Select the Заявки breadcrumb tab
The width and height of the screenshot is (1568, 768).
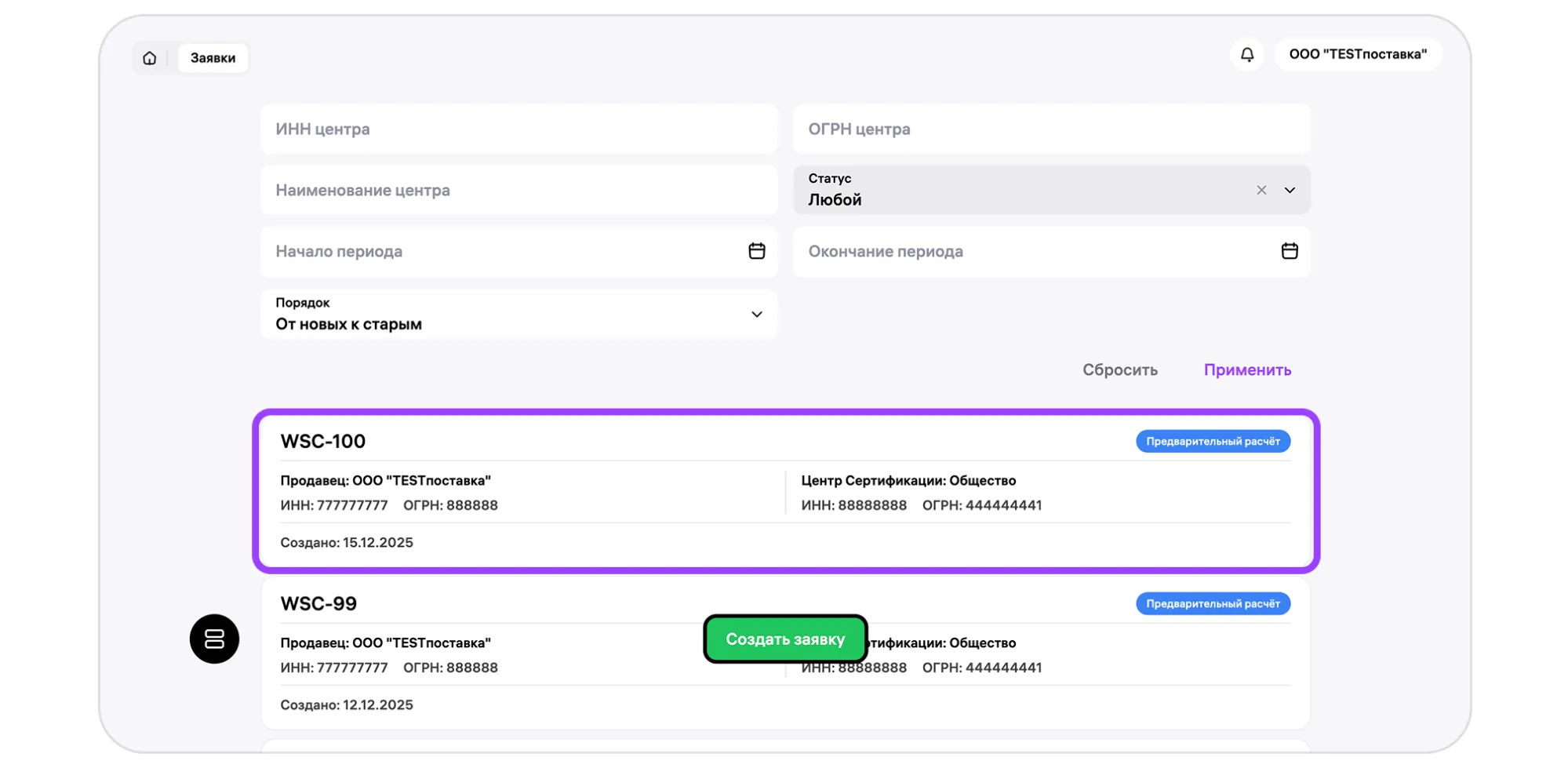[213, 58]
